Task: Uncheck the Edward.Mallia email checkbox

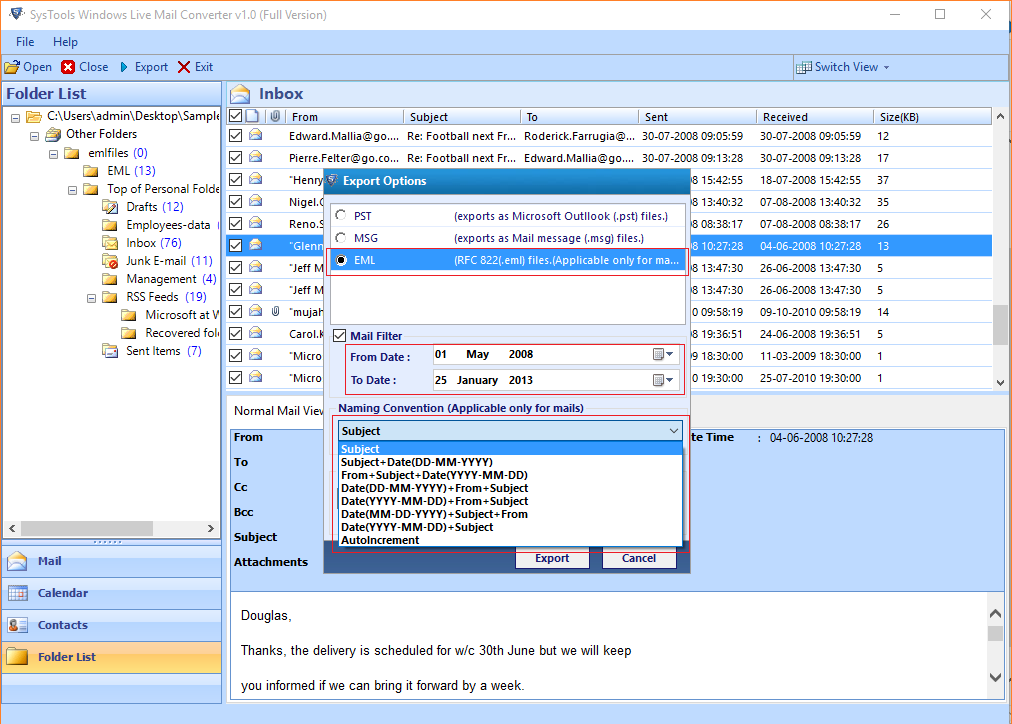Action: [x=236, y=136]
